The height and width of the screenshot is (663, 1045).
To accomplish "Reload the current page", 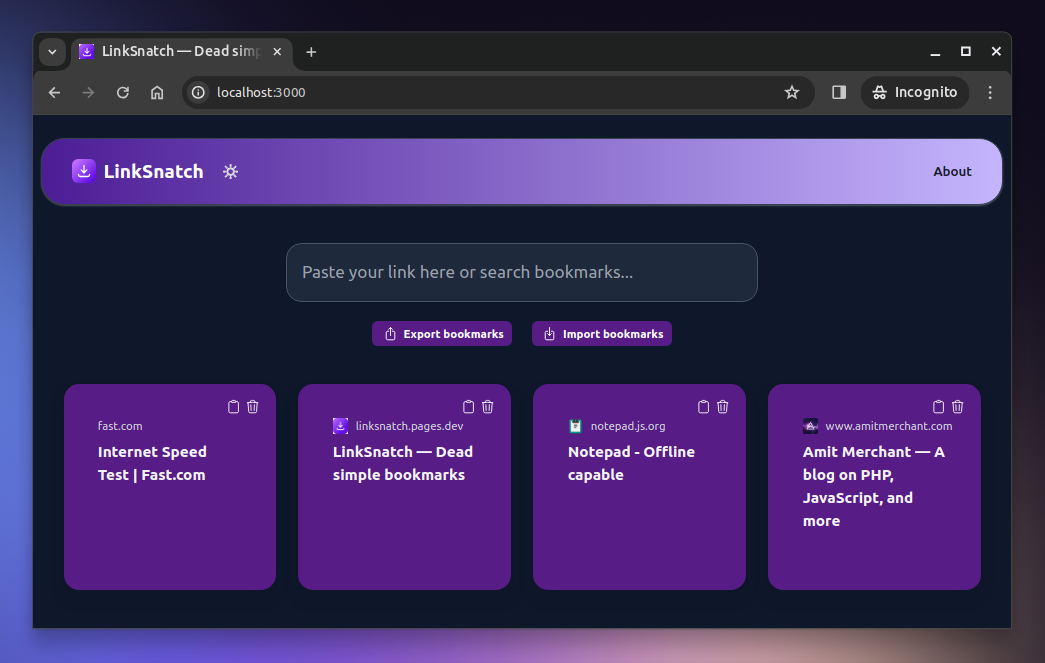I will coord(123,93).
